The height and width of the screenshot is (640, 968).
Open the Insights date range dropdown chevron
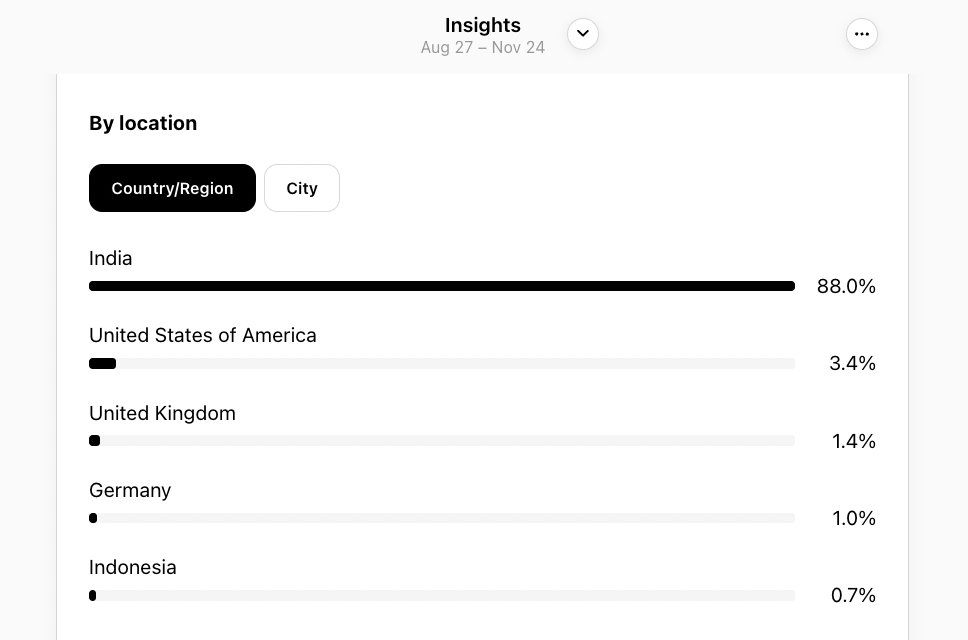(x=583, y=34)
